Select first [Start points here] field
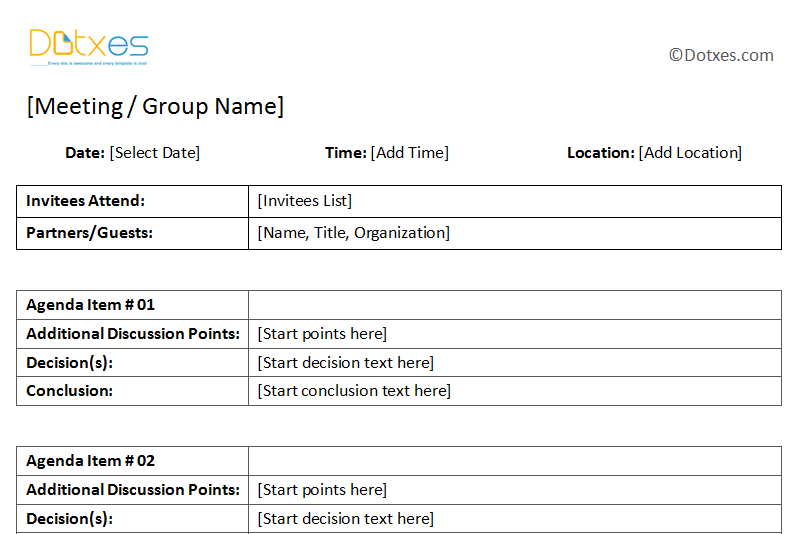This screenshot has width=800, height=534. point(515,334)
